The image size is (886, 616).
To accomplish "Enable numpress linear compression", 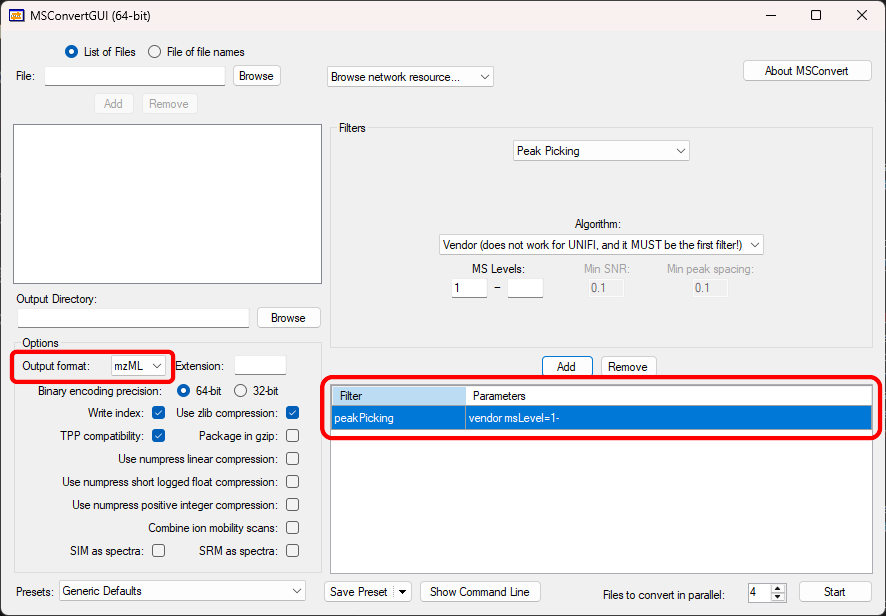I will pos(293,459).
